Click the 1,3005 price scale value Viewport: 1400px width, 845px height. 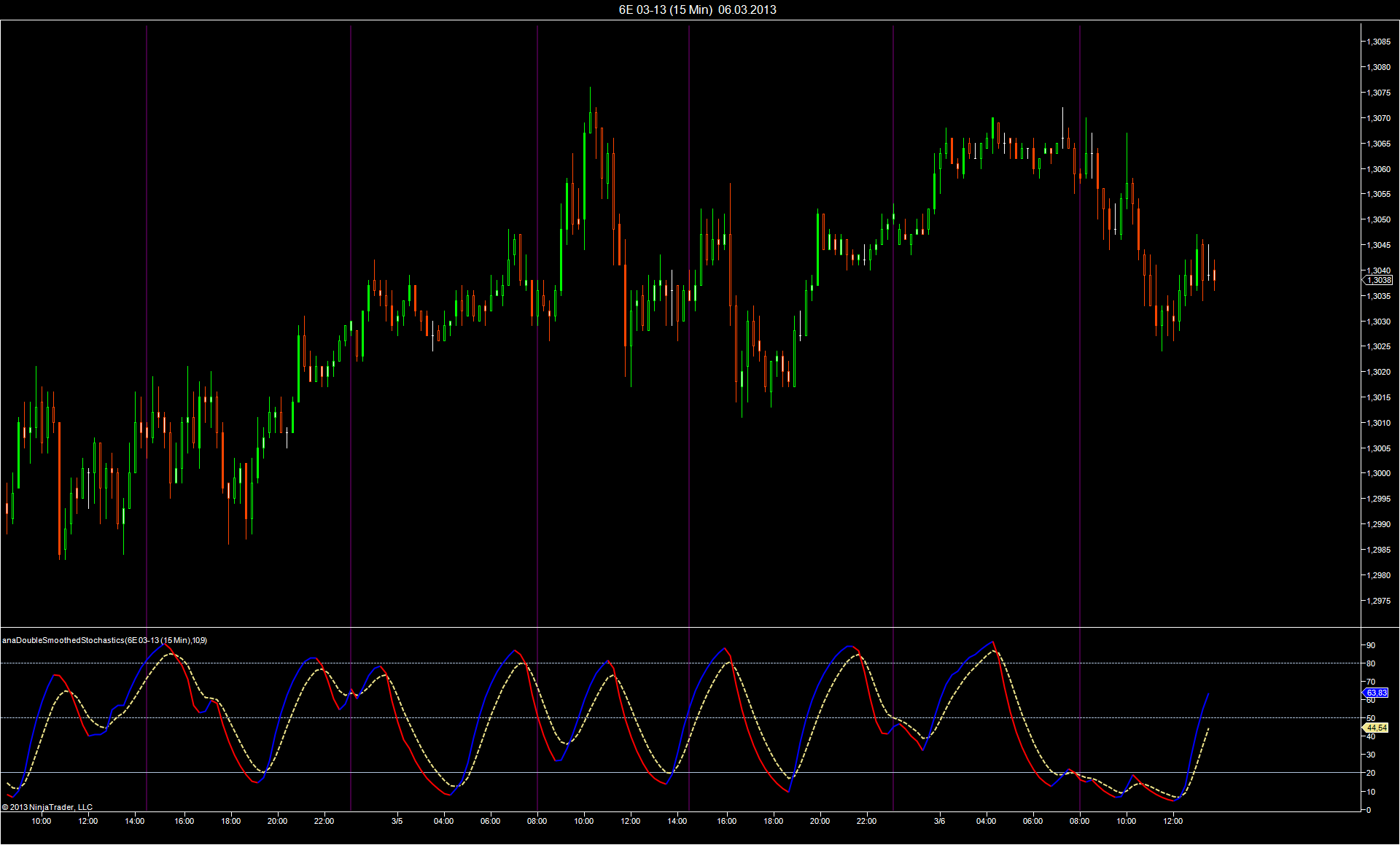pyautogui.click(x=1379, y=448)
